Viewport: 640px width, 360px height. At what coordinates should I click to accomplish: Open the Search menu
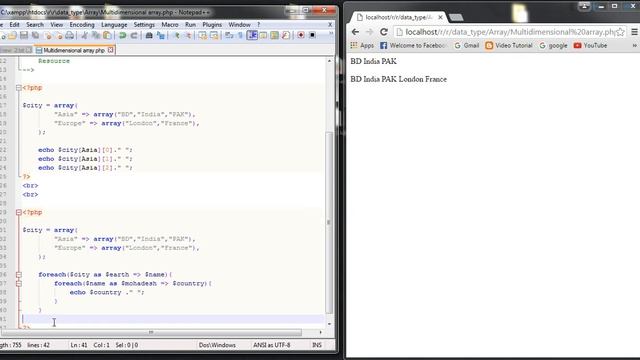coord(35,24)
